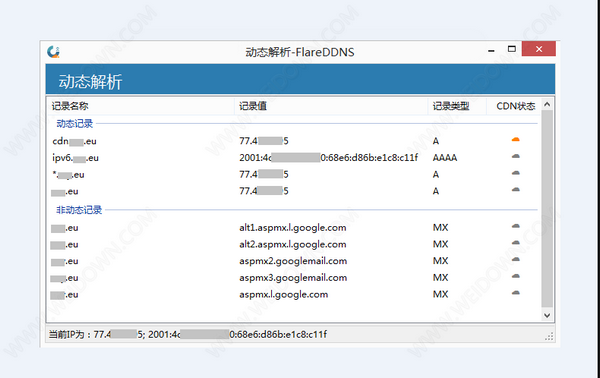Click the window resize grip in status bar
This screenshot has height=378, width=600.
pyautogui.click(x=549, y=336)
